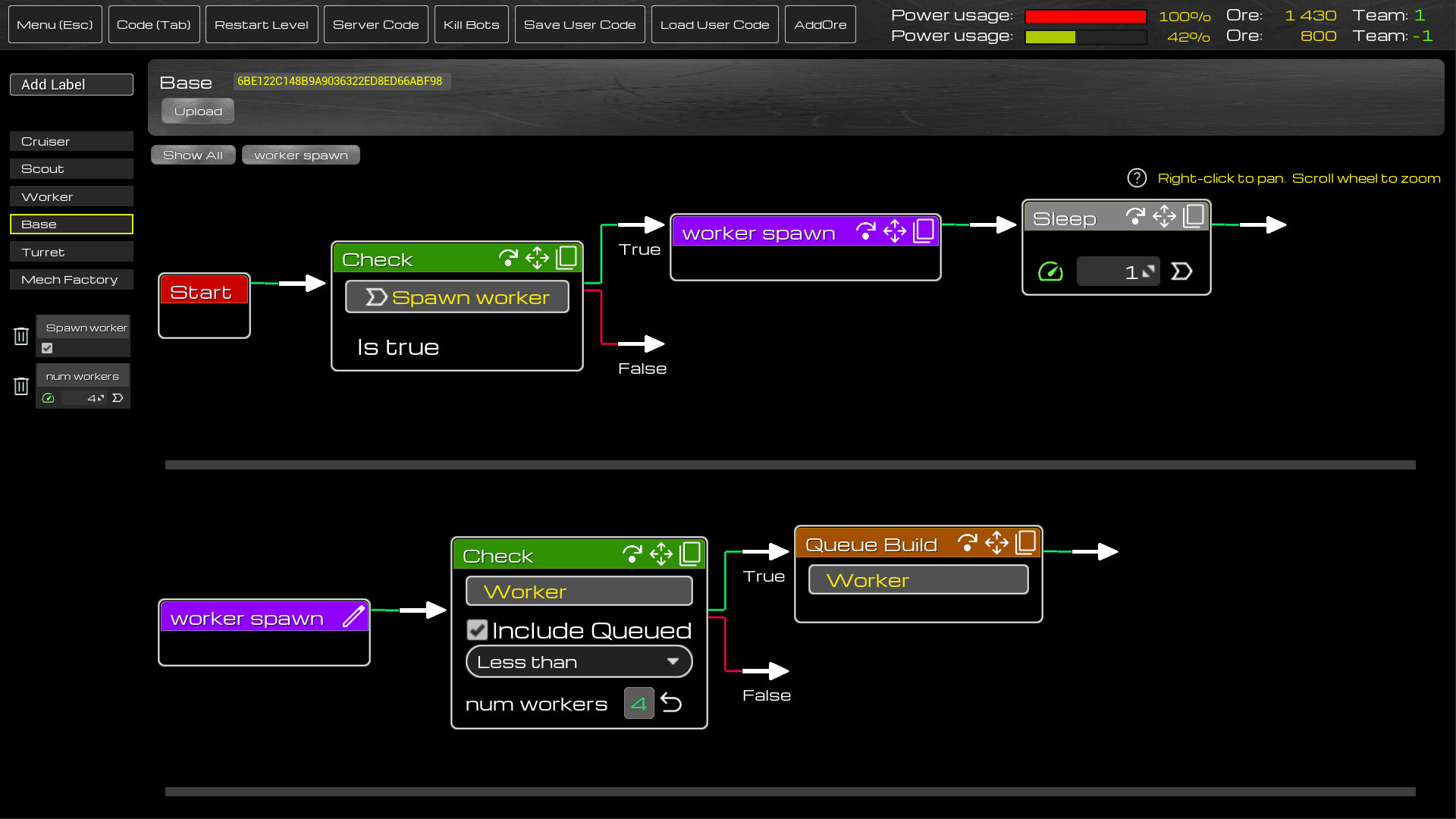Click the 42% power usage bar
The height and width of the screenshot is (819, 1456).
(1086, 36)
